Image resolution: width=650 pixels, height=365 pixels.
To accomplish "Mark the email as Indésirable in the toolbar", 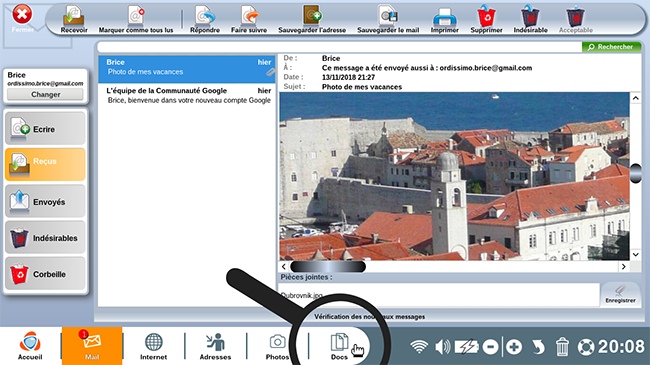I will (530, 19).
